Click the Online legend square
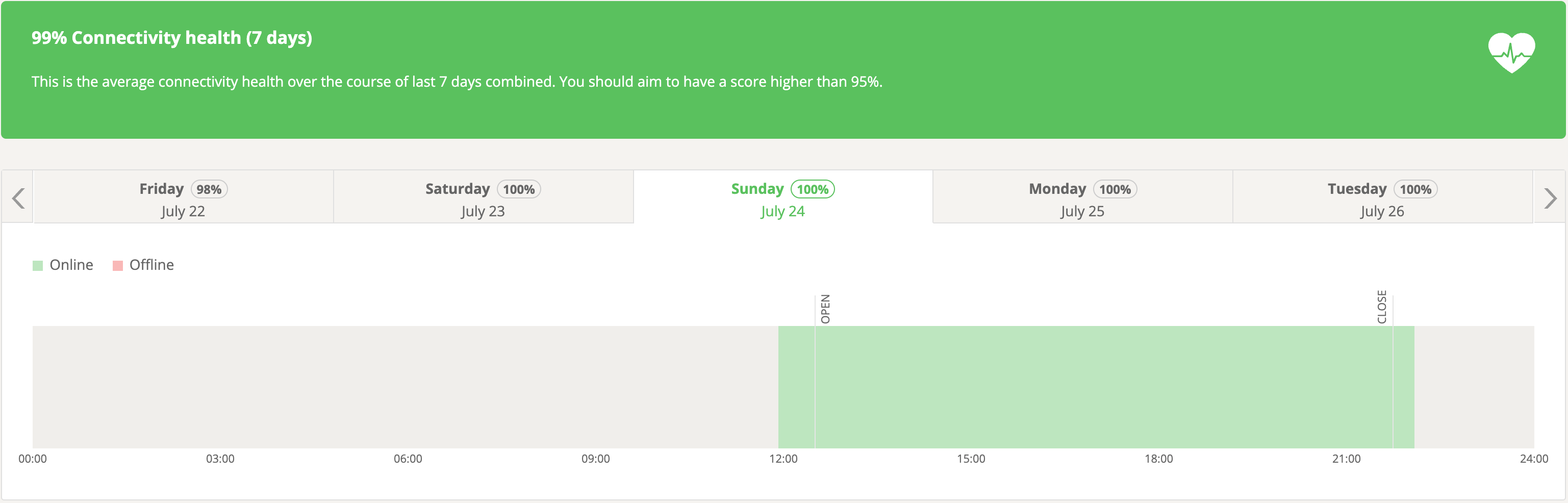 [x=38, y=265]
